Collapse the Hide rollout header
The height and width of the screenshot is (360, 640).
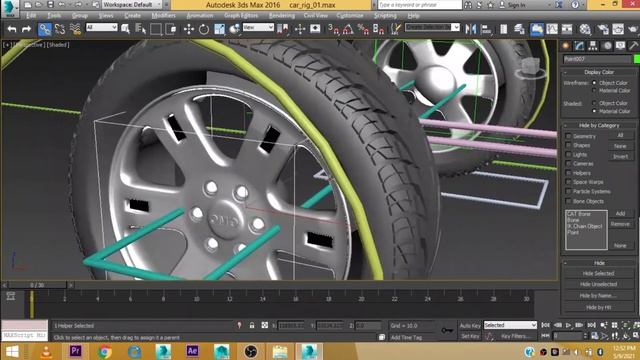[599, 263]
